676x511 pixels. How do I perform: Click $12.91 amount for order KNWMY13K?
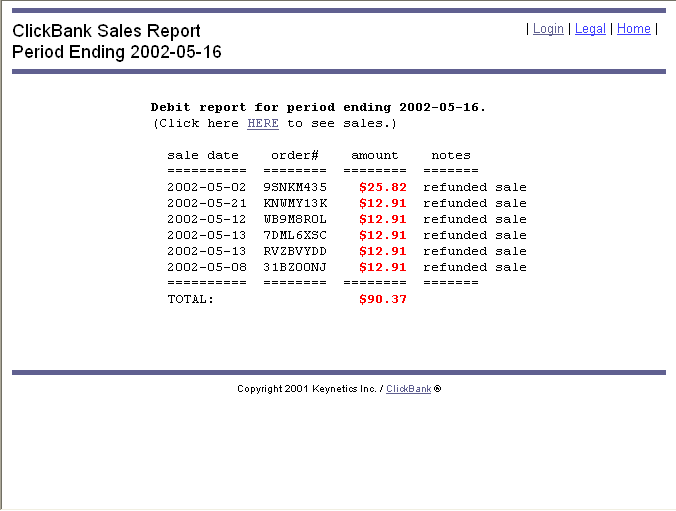(383, 203)
